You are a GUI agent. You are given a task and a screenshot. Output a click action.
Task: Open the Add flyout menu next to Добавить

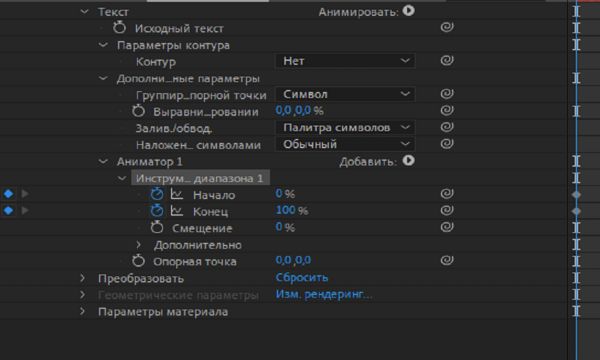(x=408, y=161)
